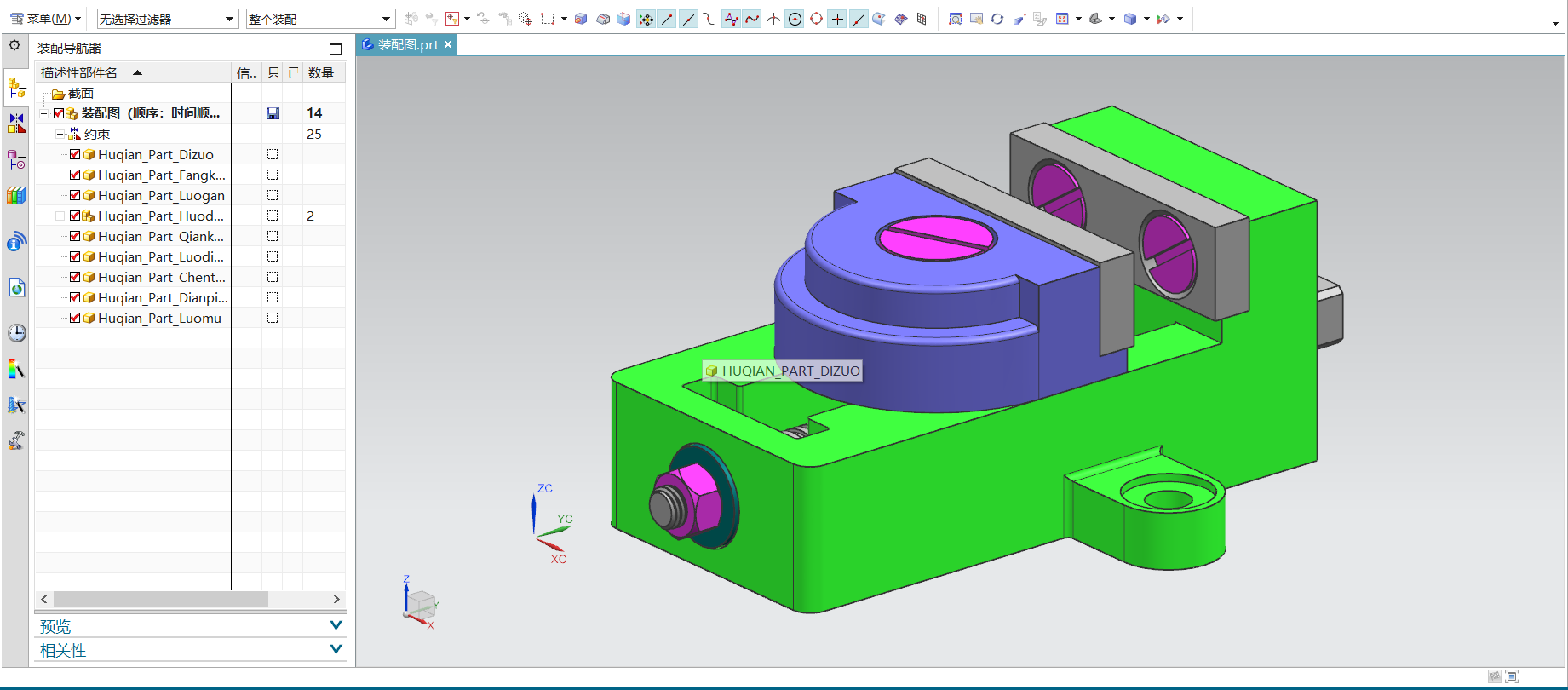Open the History clock sidebar tab
Viewport: 1568px width, 690px height.
point(16,333)
